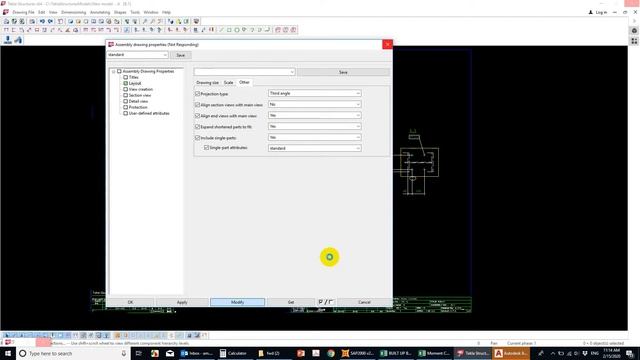640x360 pixels.
Task: Open the Projection type Third angle dropdown
Action: click(314, 93)
